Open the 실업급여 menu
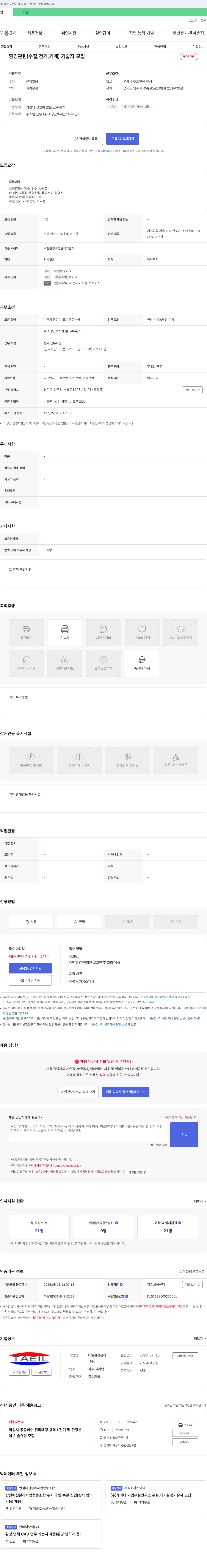This screenshot has width=207, height=1568. coord(103,33)
